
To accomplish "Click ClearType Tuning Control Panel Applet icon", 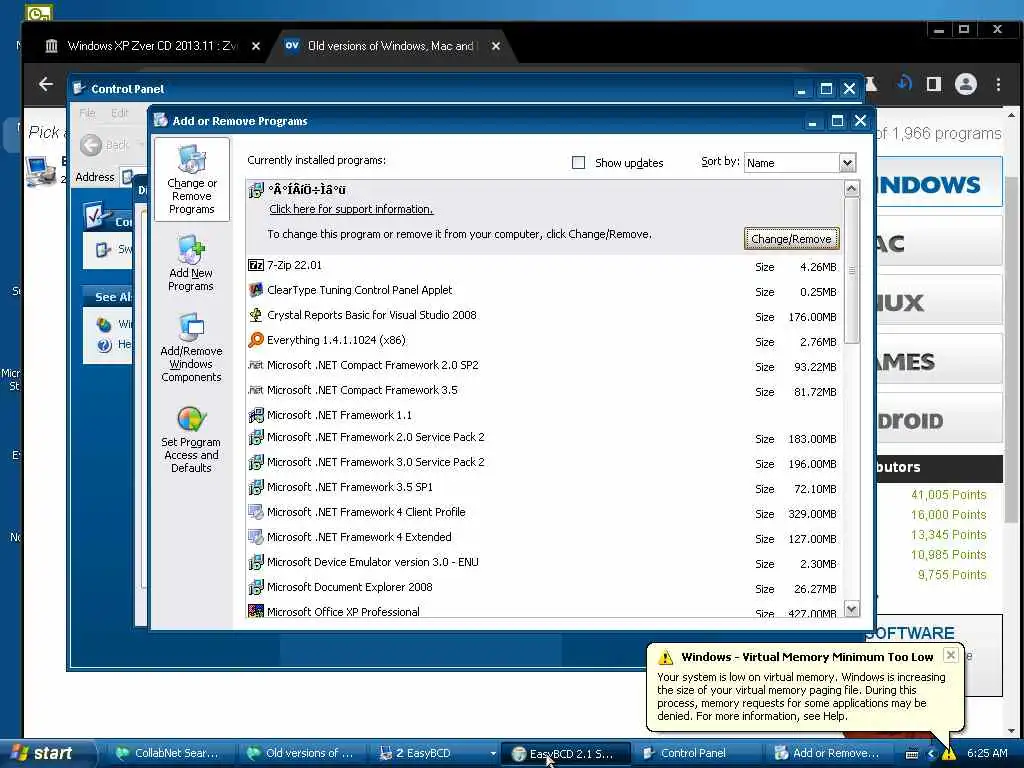I will (x=256, y=290).
